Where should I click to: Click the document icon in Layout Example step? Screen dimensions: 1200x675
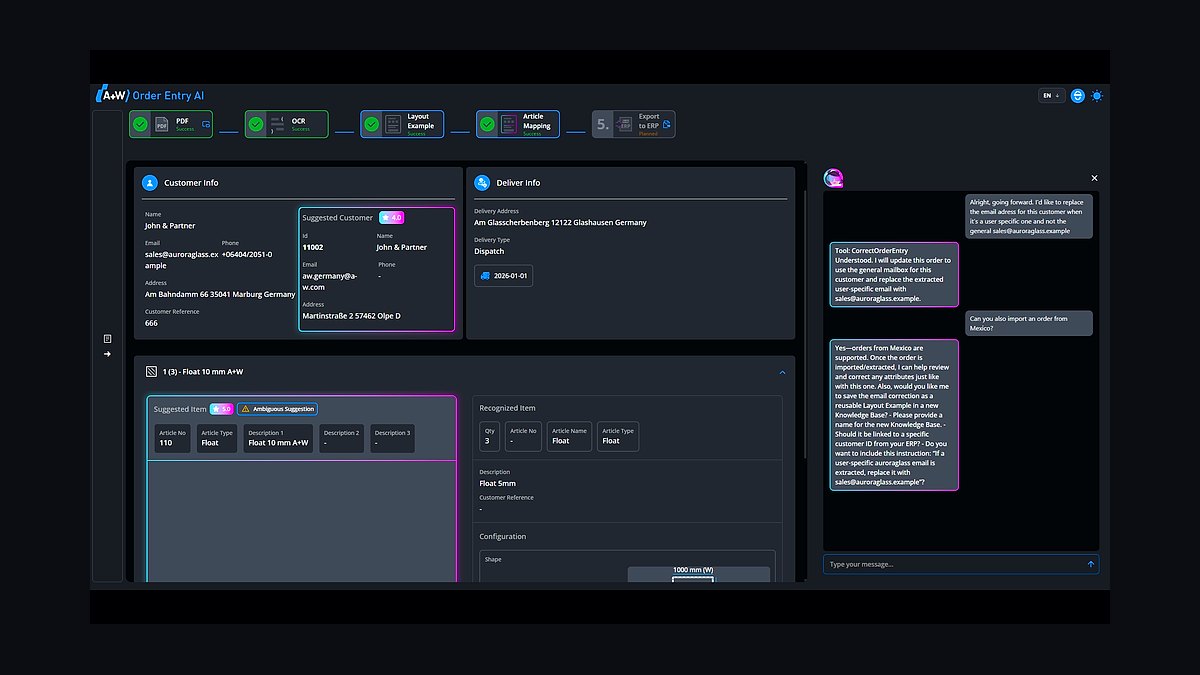pyautogui.click(x=393, y=124)
